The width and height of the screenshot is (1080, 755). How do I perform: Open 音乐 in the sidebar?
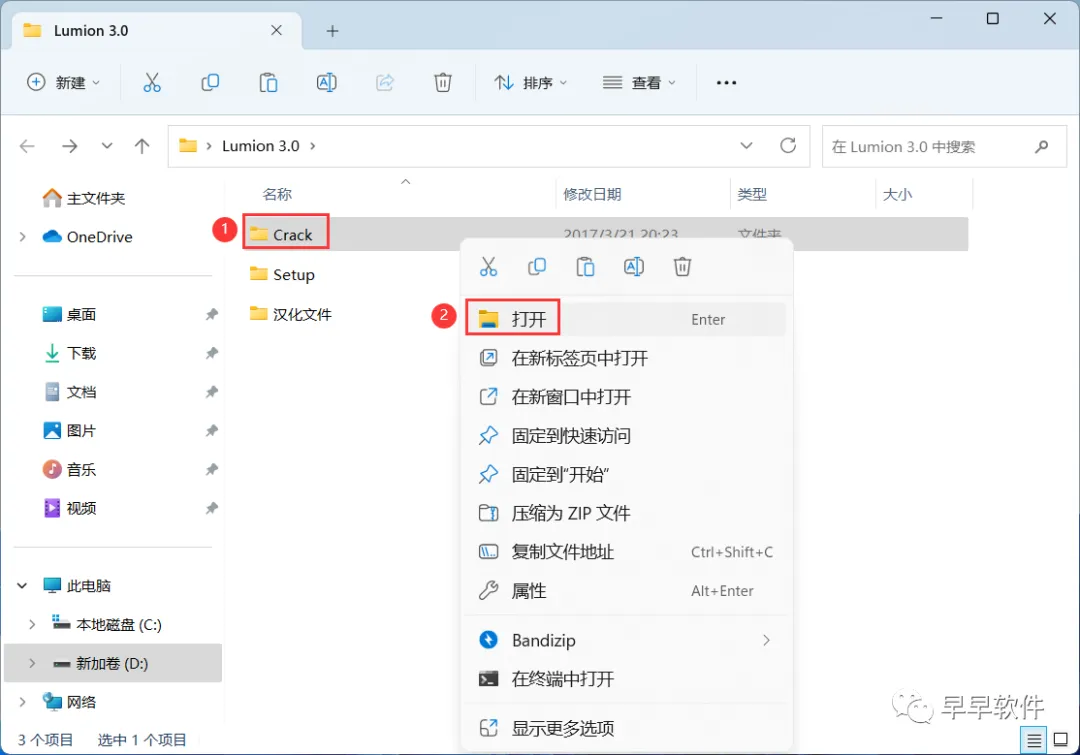70,470
